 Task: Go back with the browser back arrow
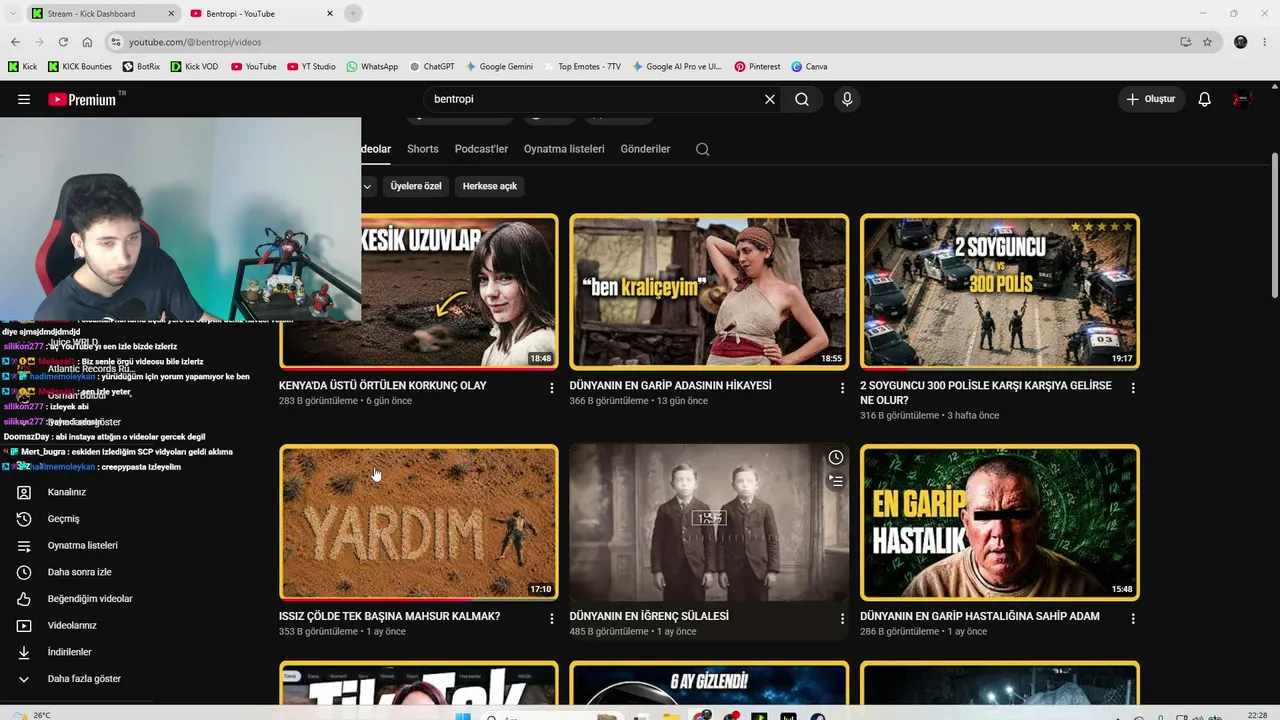click(x=15, y=42)
